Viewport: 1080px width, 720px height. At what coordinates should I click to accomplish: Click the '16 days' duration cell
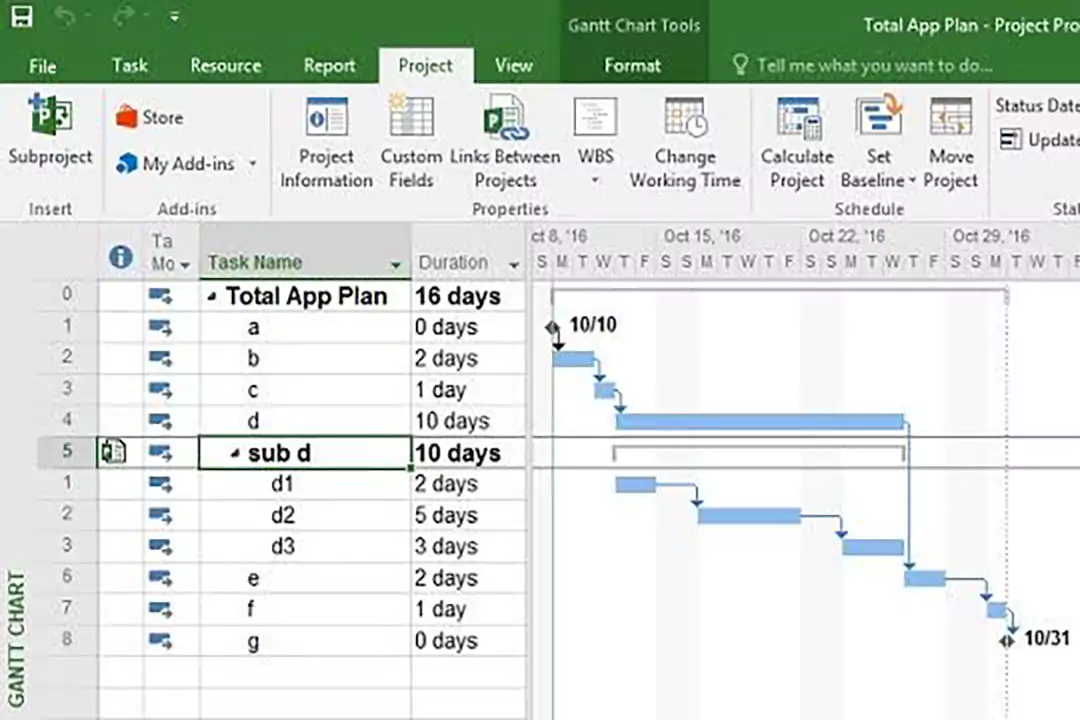(468, 296)
